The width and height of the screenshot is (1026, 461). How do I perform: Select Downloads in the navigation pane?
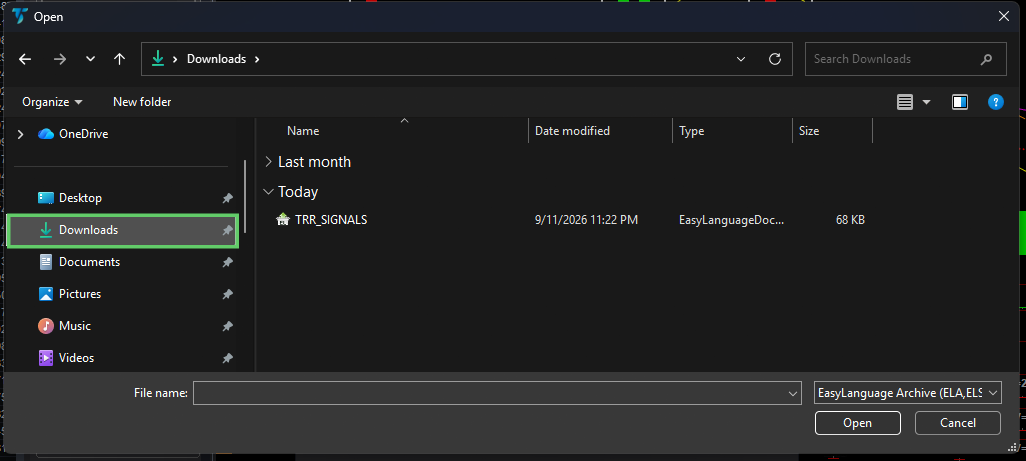tap(122, 230)
